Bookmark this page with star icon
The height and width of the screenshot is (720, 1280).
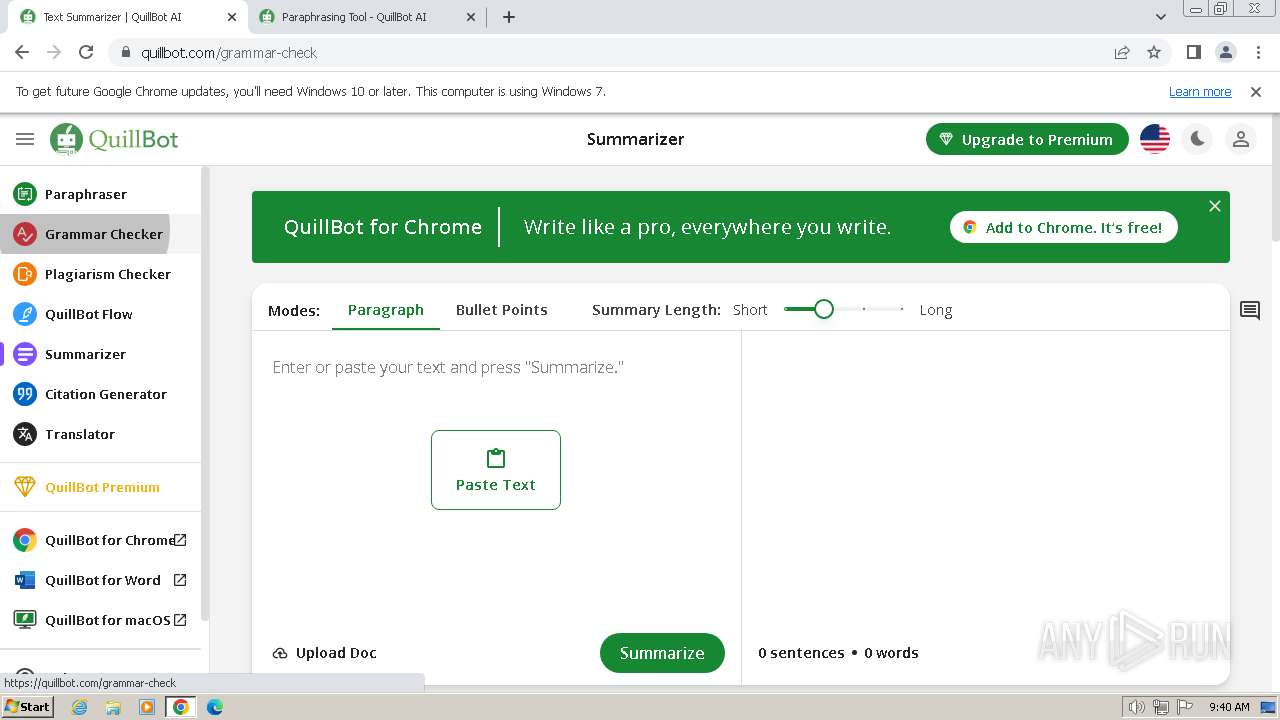point(1154,52)
